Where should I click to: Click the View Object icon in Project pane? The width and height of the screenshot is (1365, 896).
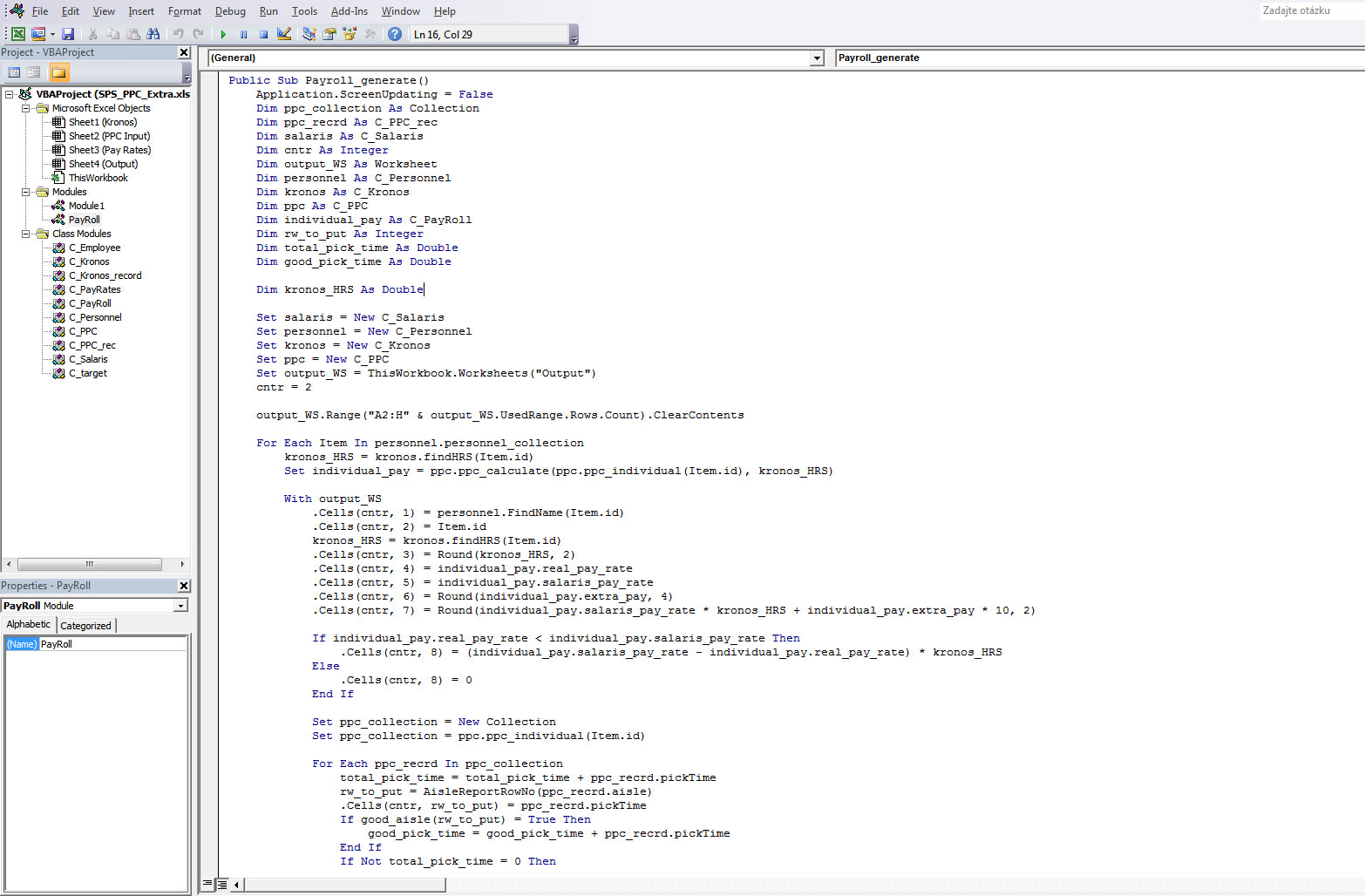[x=34, y=72]
